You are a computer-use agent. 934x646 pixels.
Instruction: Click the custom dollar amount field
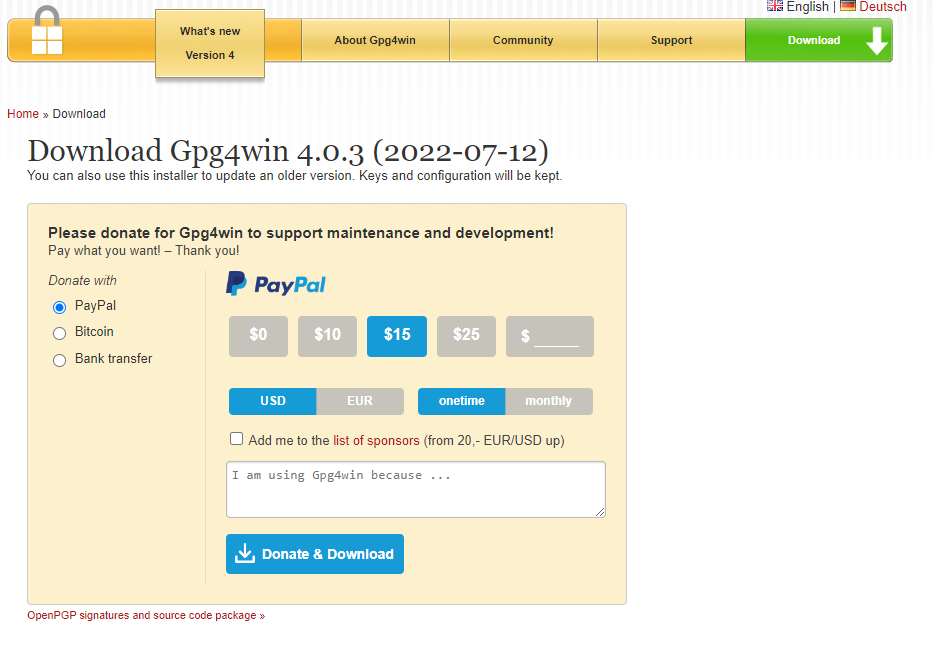[x=550, y=336]
